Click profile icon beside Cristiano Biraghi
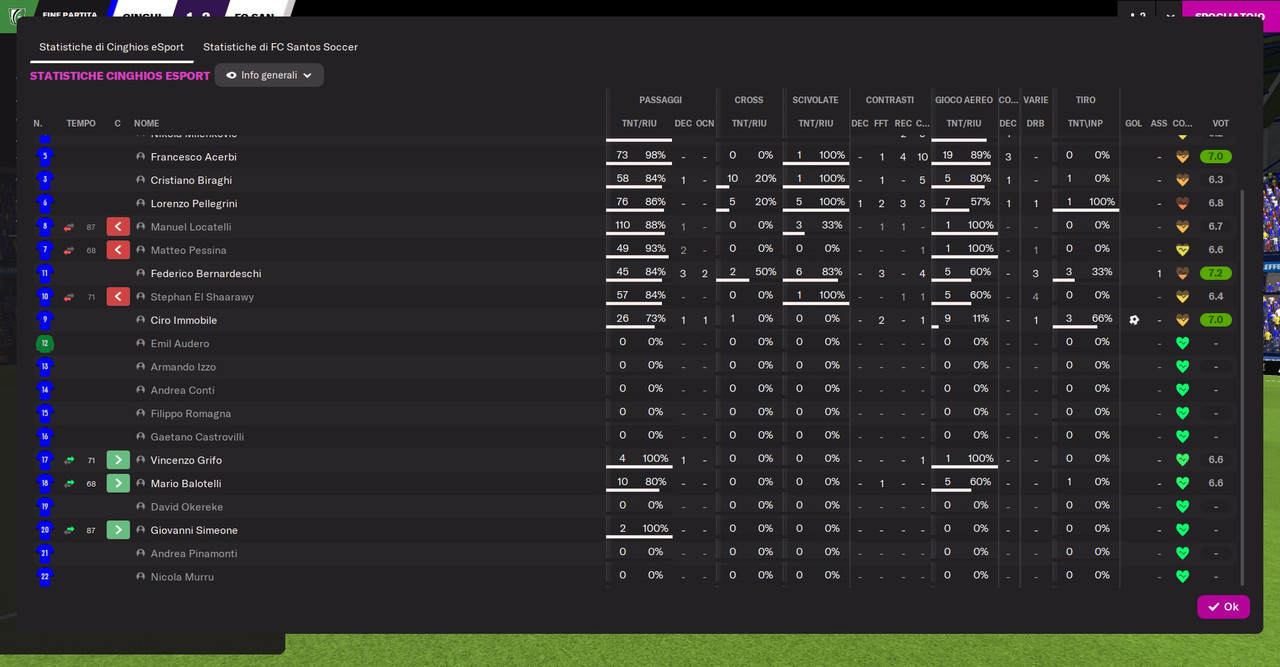 pyautogui.click(x=141, y=180)
